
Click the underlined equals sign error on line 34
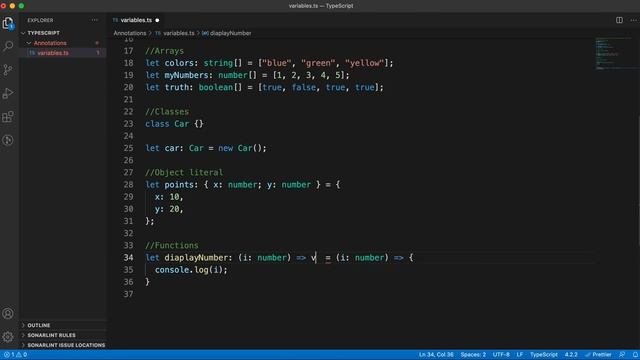[x=328, y=258]
